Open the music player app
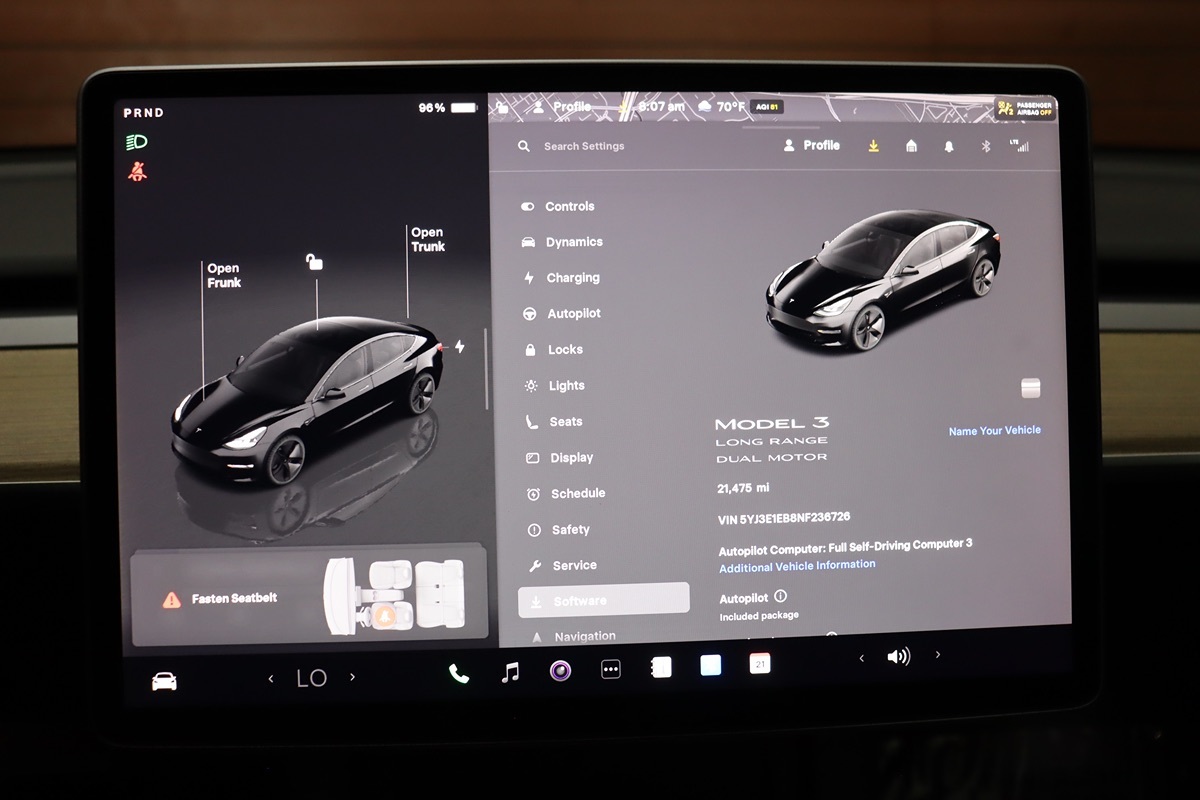This screenshot has height=800, width=1200. coord(510,672)
